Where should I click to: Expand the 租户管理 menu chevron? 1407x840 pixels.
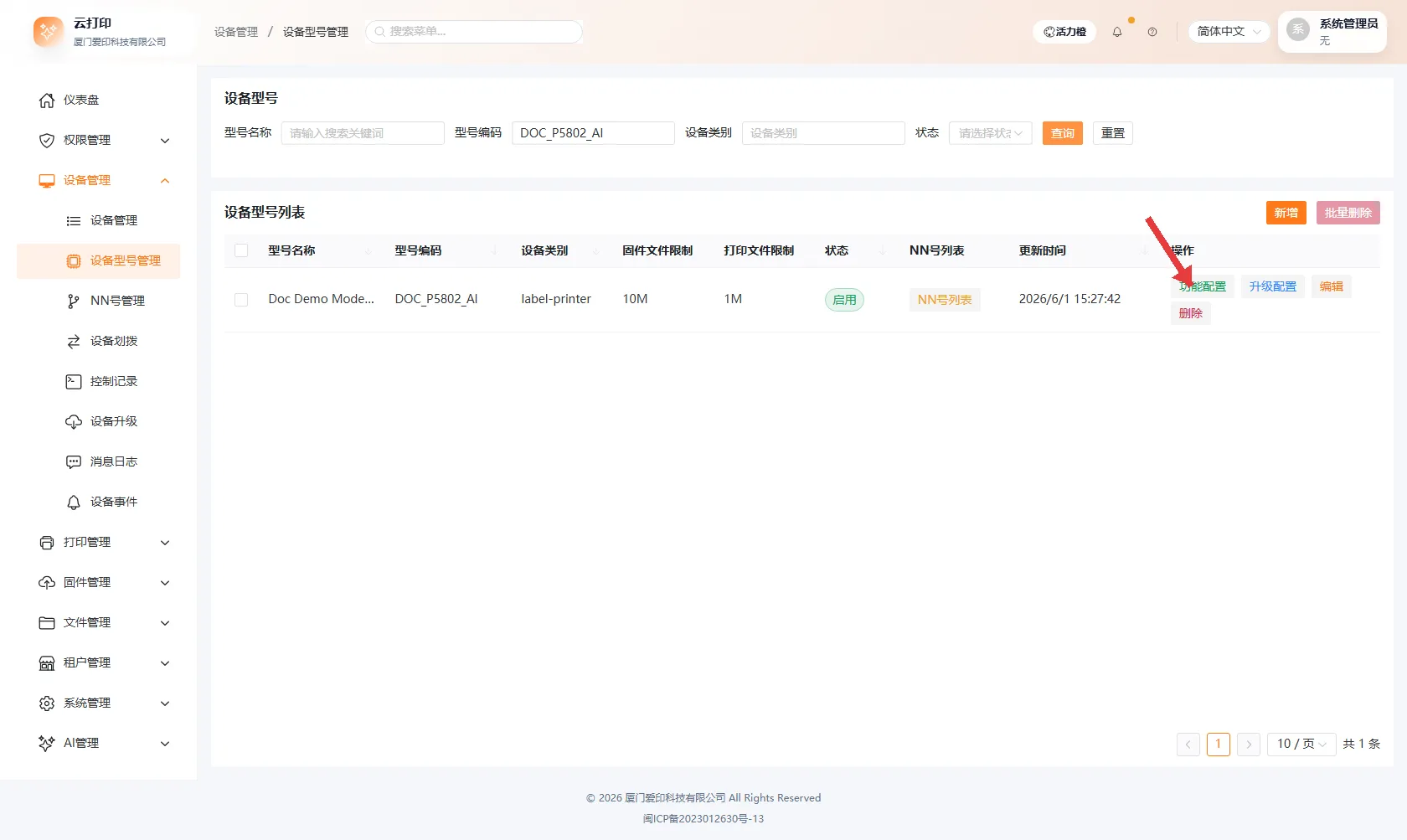(165, 663)
